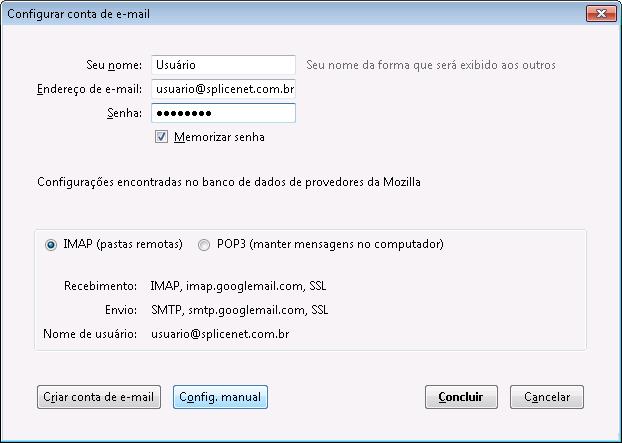Select the IMAP (pastas remotas) radio button
The height and width of the screenshot is (443, 622).
(51, 245)
